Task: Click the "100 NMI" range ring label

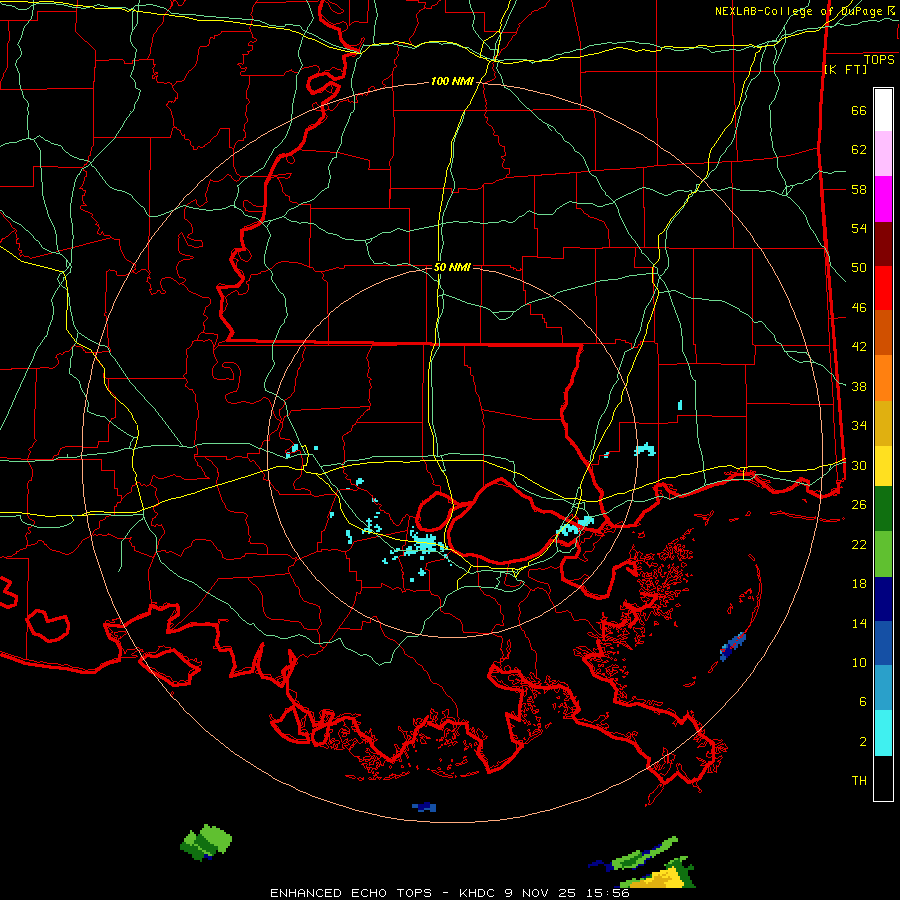Action: point(452,82)
